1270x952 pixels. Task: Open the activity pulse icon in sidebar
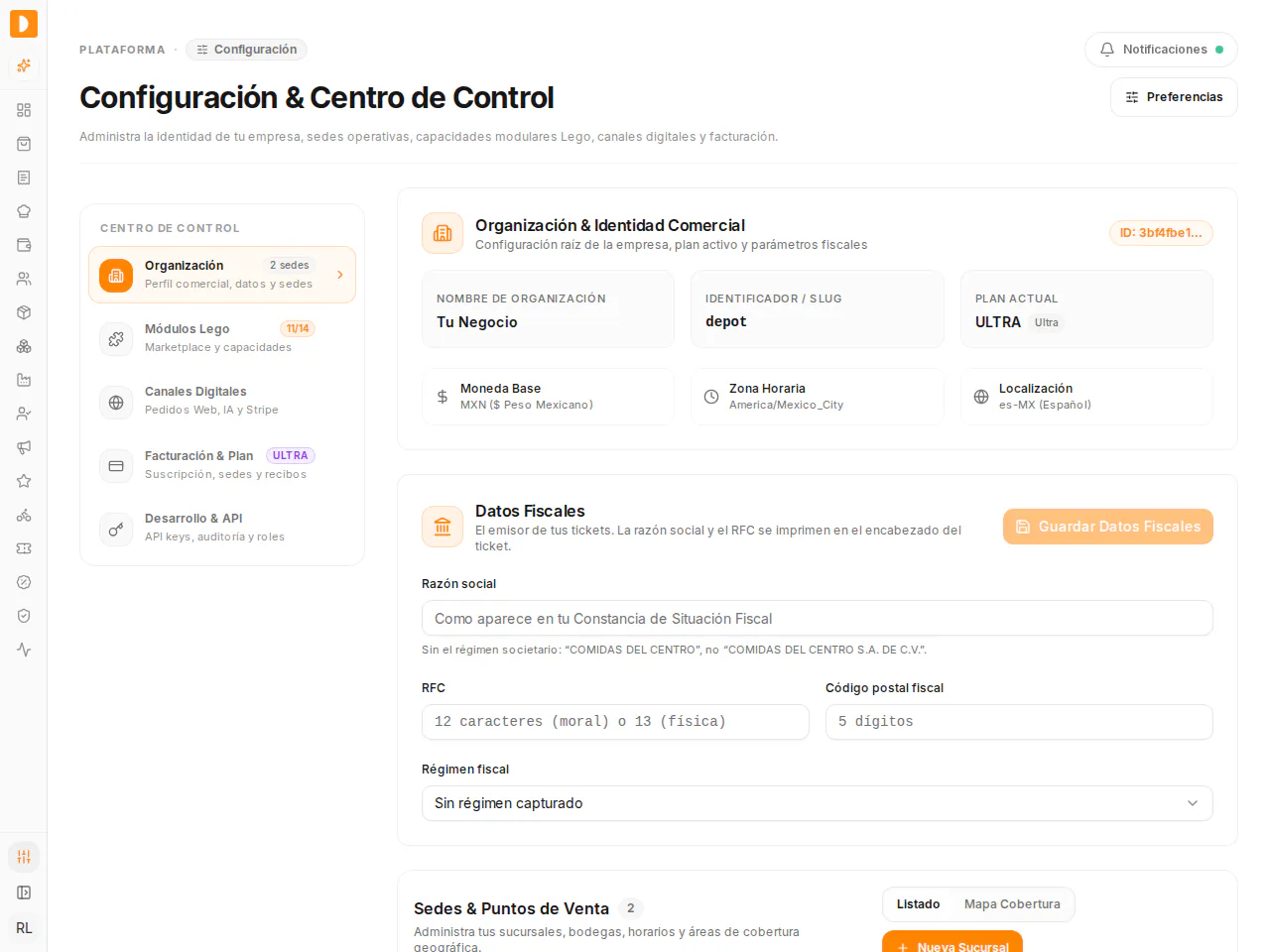(24, 650)
